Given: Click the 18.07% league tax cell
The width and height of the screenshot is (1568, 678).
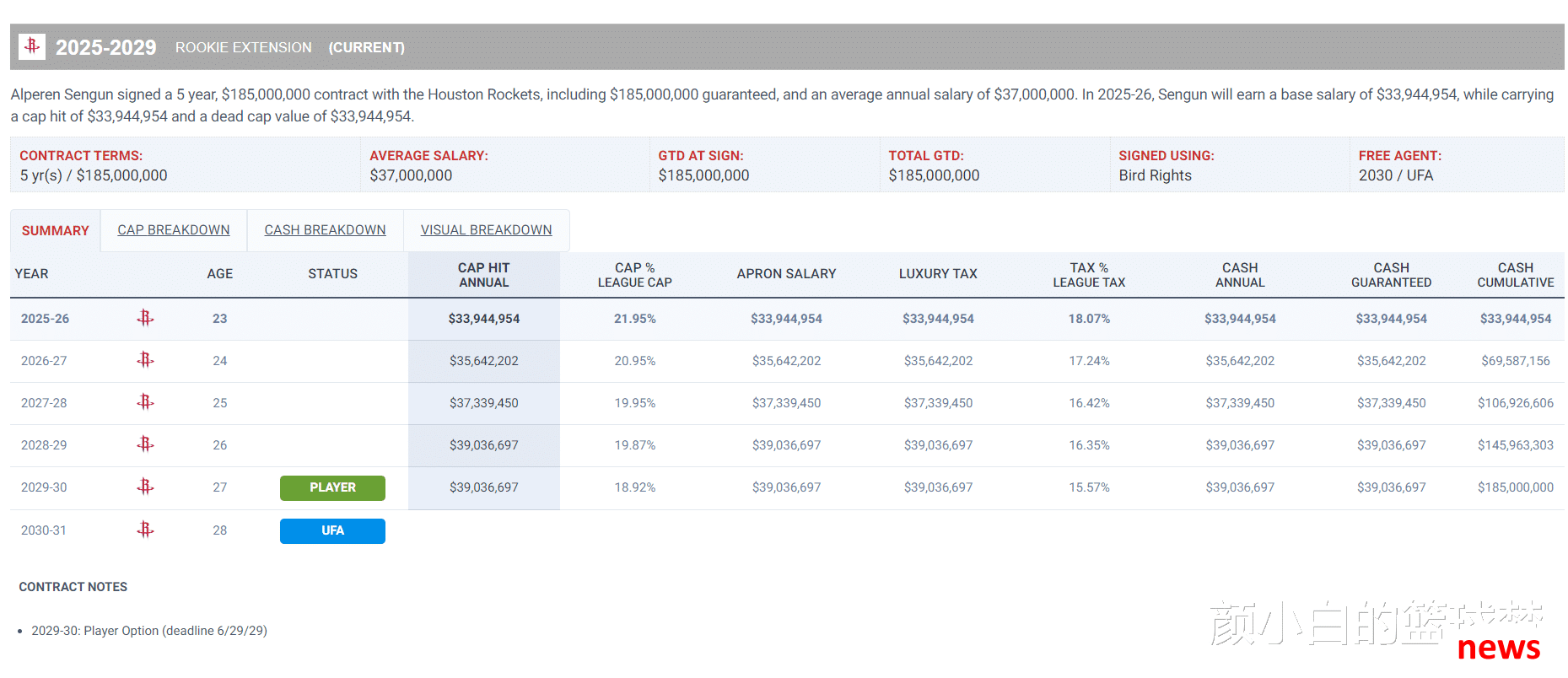Looking at the screenshot, I should pyautogui.click(x=1089, y=319).
